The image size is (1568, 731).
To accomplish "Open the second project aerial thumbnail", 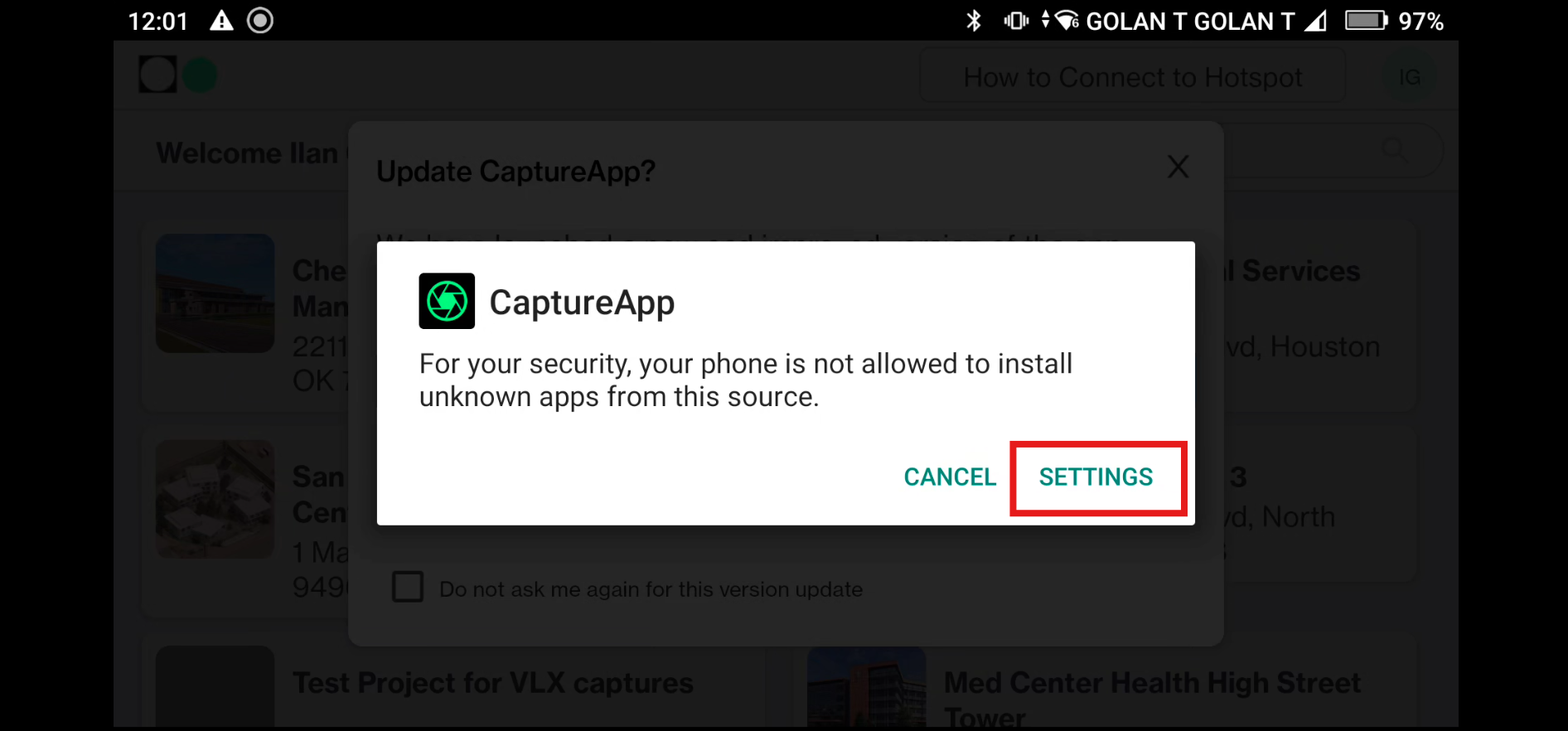I will pyautogui.click(x=215, y=499).
